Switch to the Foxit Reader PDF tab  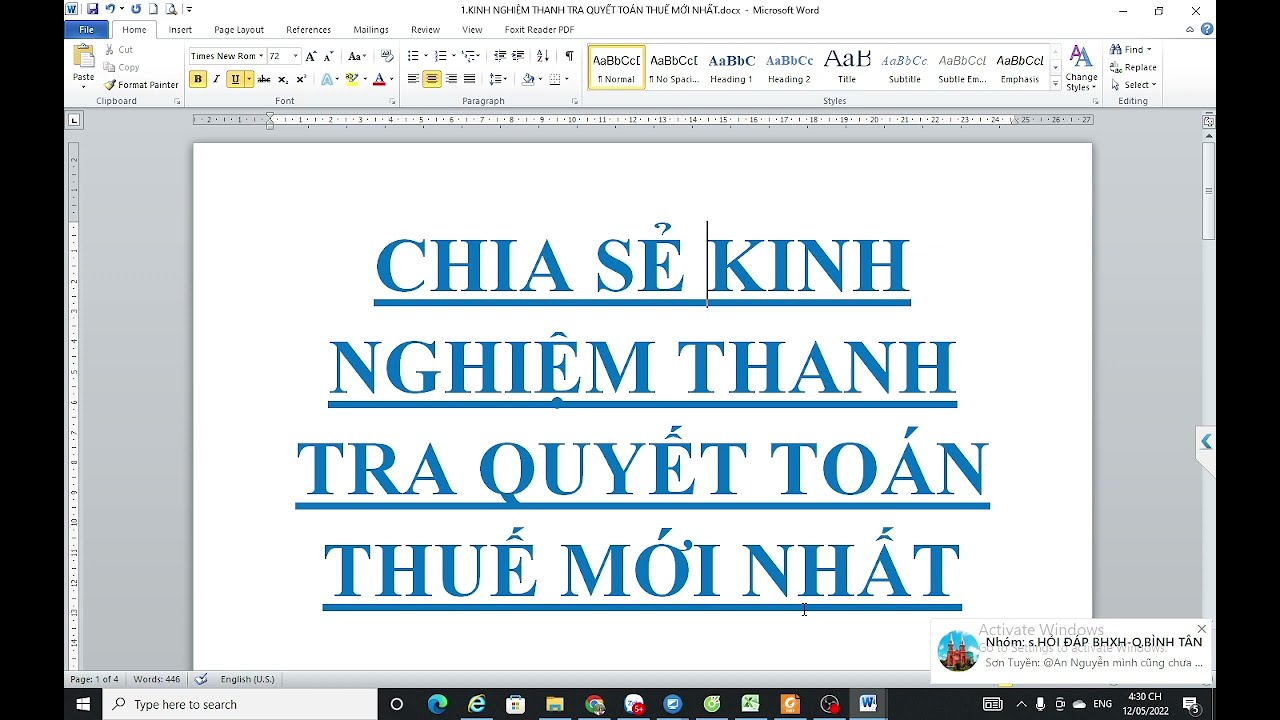pos(539,30)
